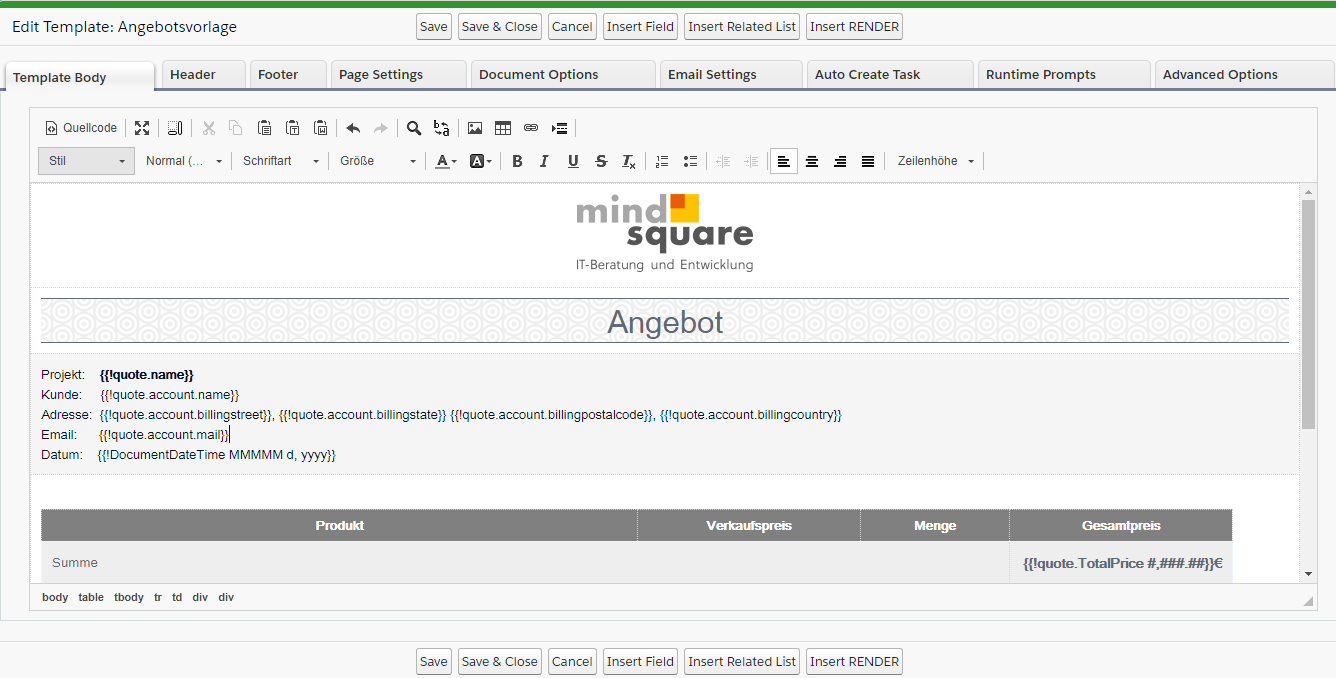Switch to the Header tab
The image size is (1336, 678).
click(204, 74)
